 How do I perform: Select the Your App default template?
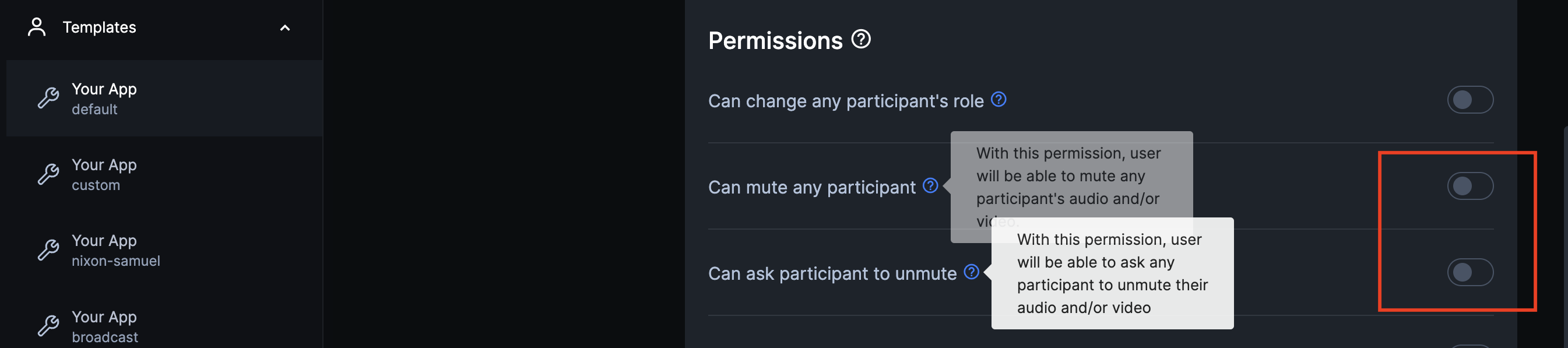[104, 97]
